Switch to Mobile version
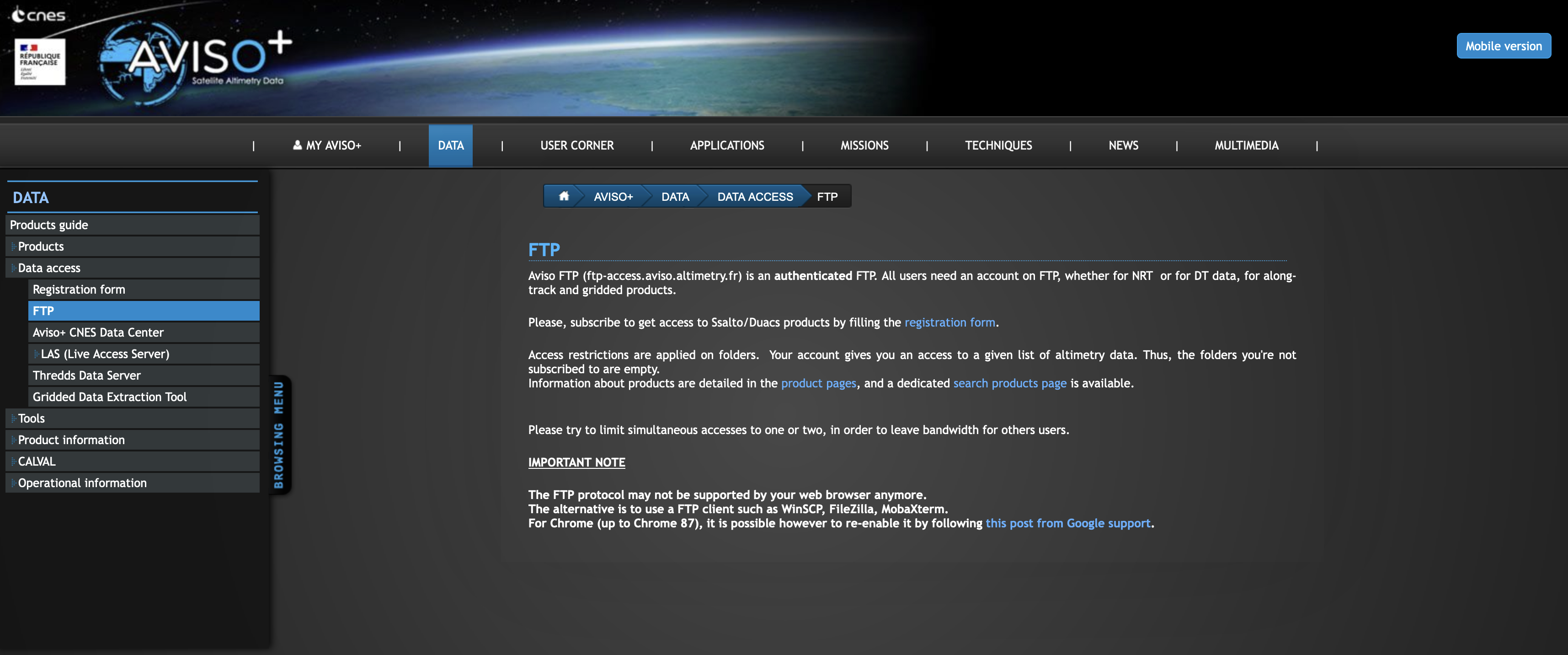This screenshot has height=655, width=1568. pos(1503,46)
